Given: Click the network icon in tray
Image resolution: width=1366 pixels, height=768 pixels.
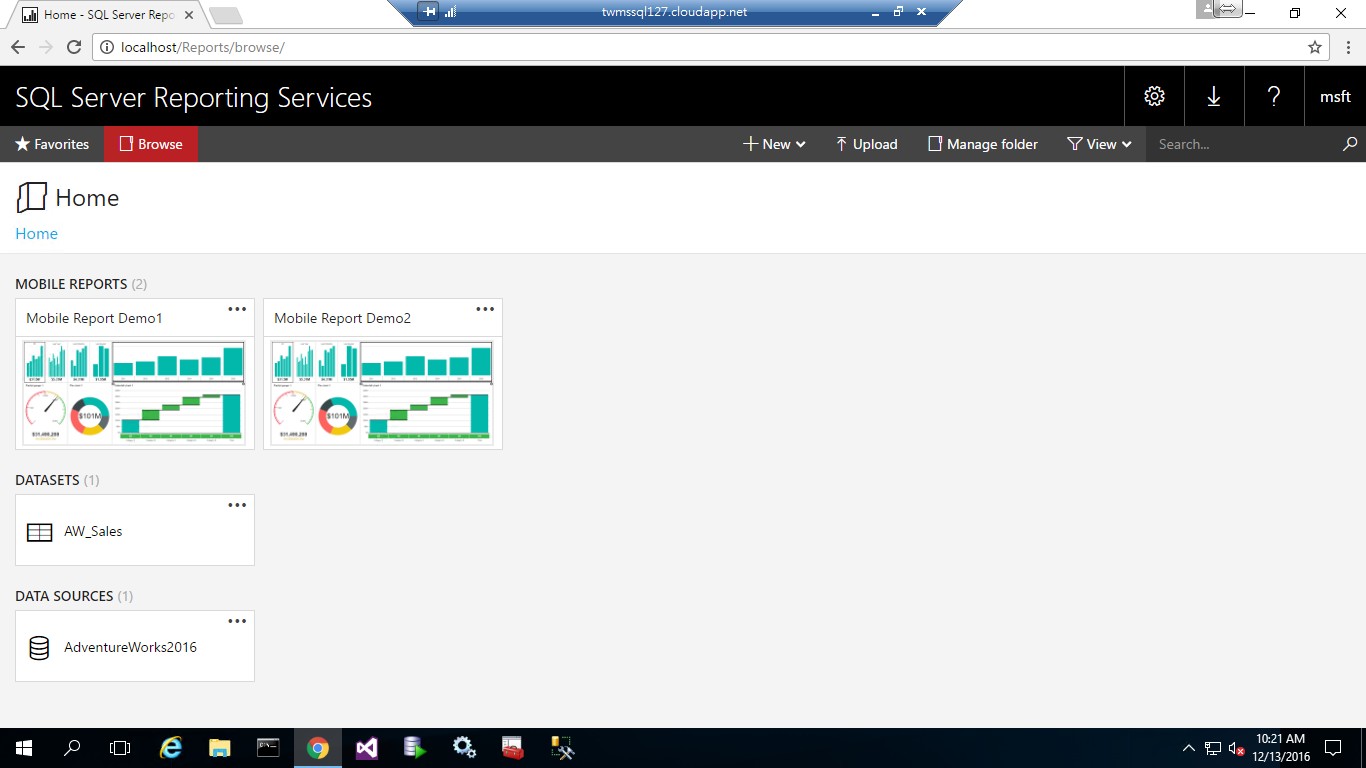Looking at the screenshot, I should [x=1213, y=748].
